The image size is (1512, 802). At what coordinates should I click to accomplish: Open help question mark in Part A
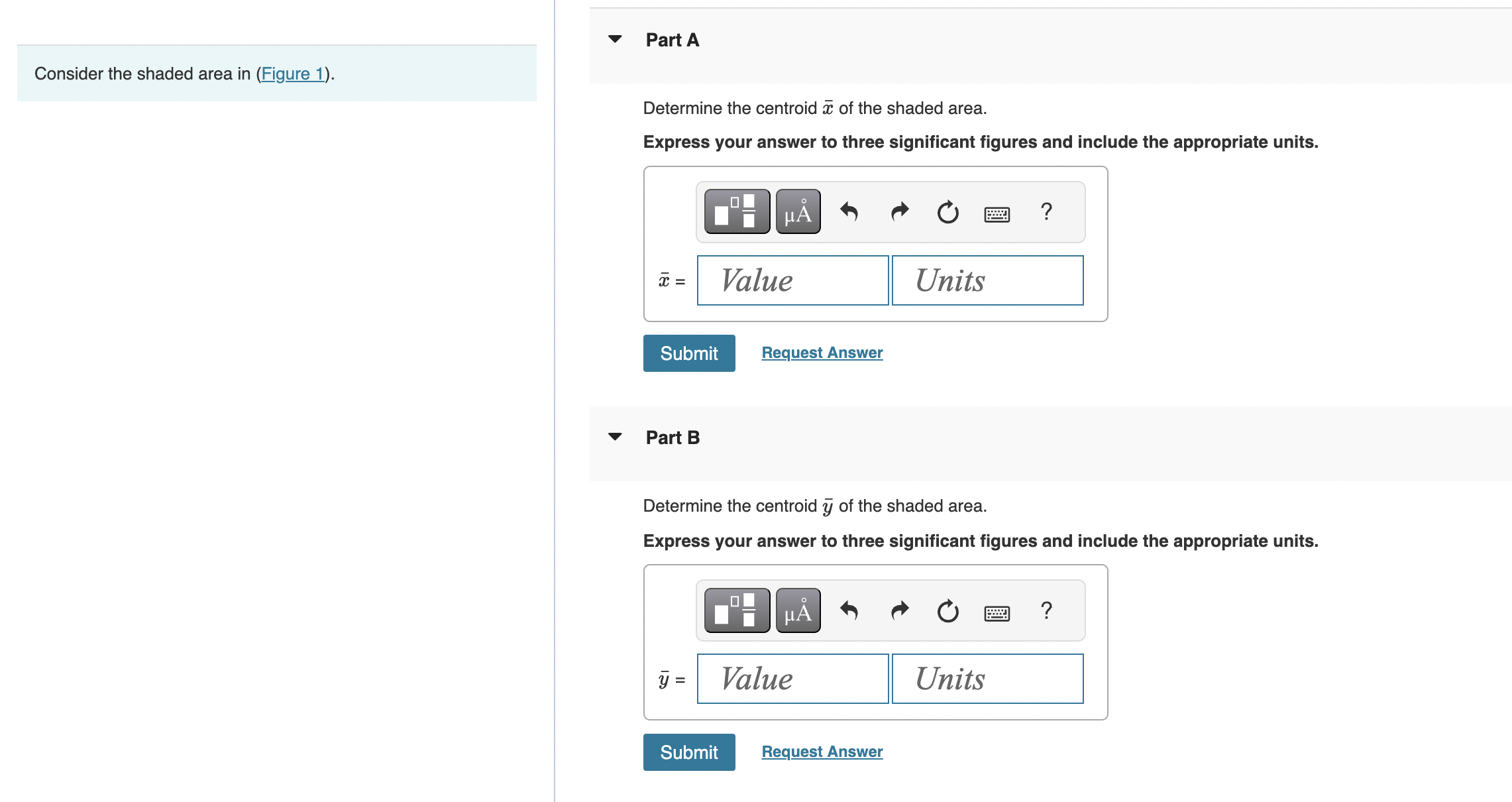pos(1046,211)
